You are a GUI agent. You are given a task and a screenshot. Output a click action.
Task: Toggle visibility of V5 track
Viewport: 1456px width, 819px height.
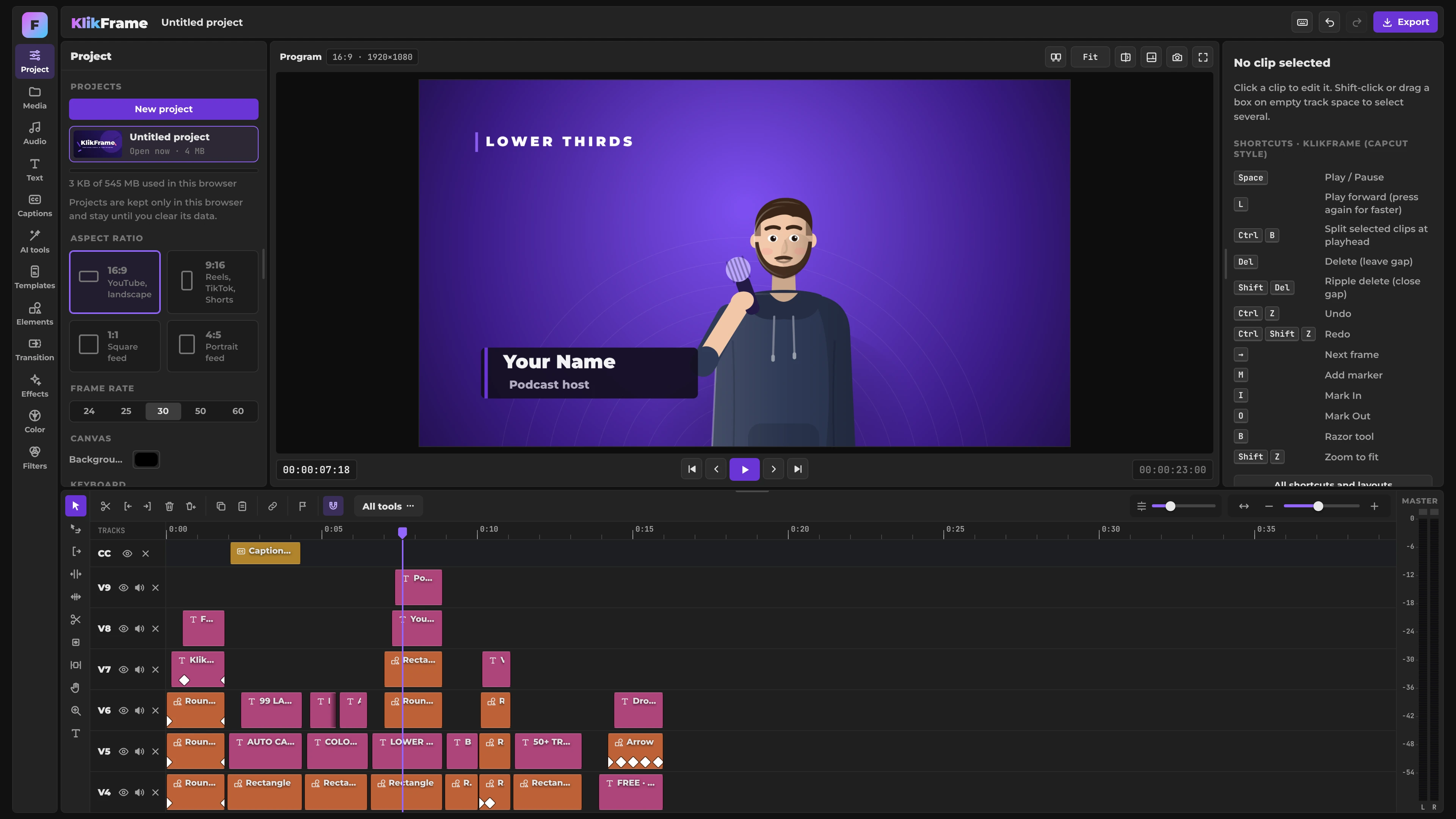123,752
